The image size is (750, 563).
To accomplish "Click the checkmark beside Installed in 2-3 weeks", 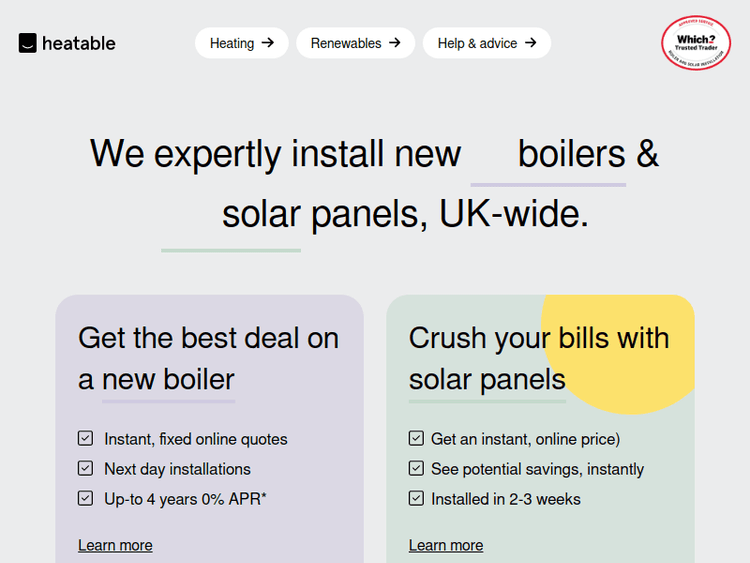I will (x=416, y=499).
